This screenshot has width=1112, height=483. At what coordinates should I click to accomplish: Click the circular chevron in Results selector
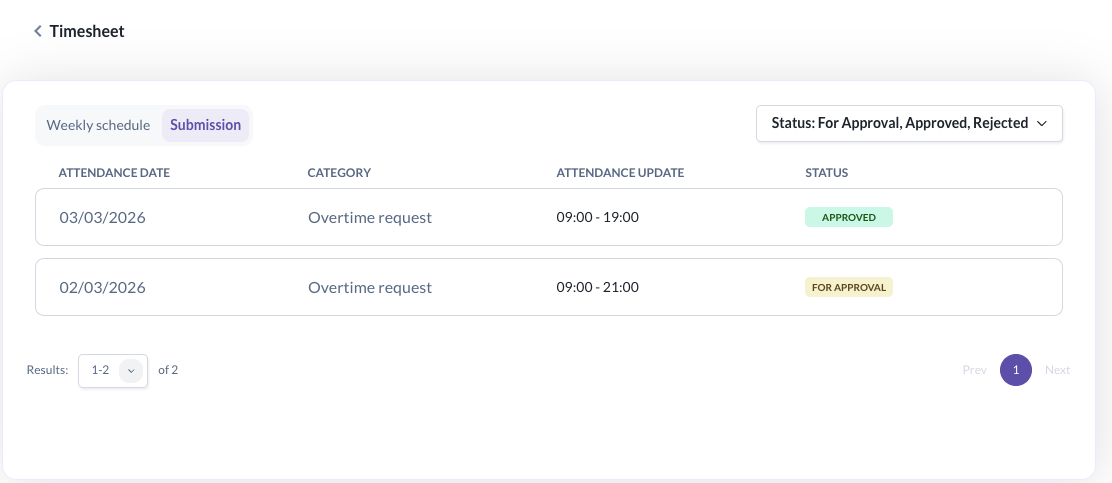(x=131, y=370)
